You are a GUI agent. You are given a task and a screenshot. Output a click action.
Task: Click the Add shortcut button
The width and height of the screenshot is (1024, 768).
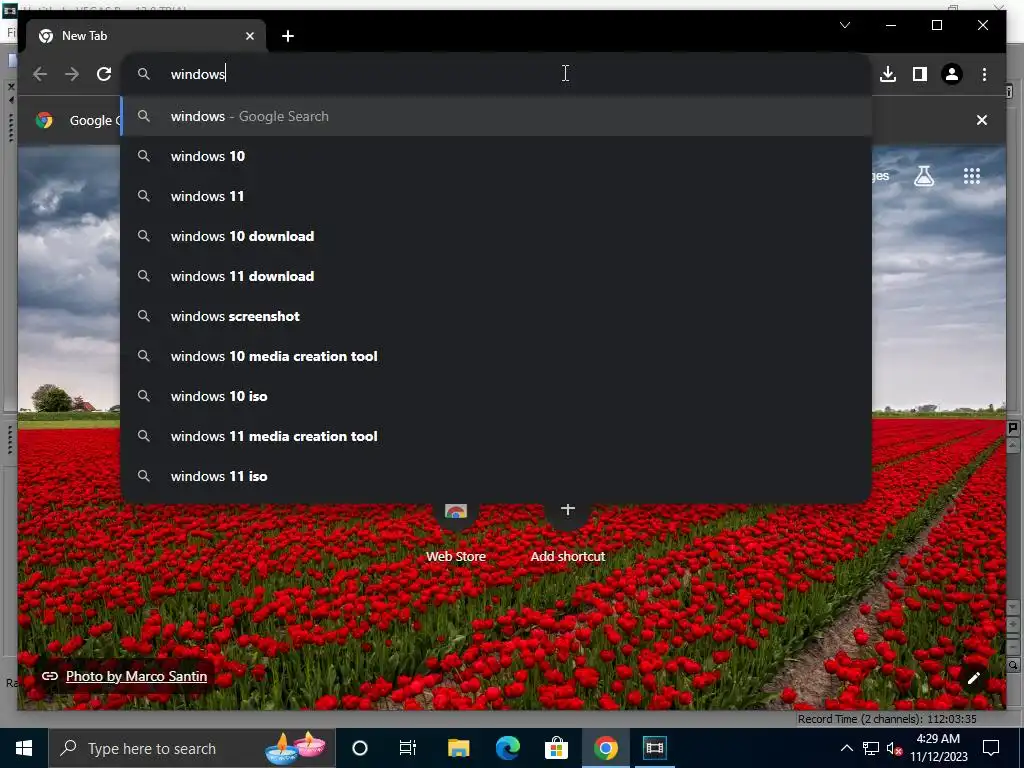pyautogui.click(x=568, y=532)
